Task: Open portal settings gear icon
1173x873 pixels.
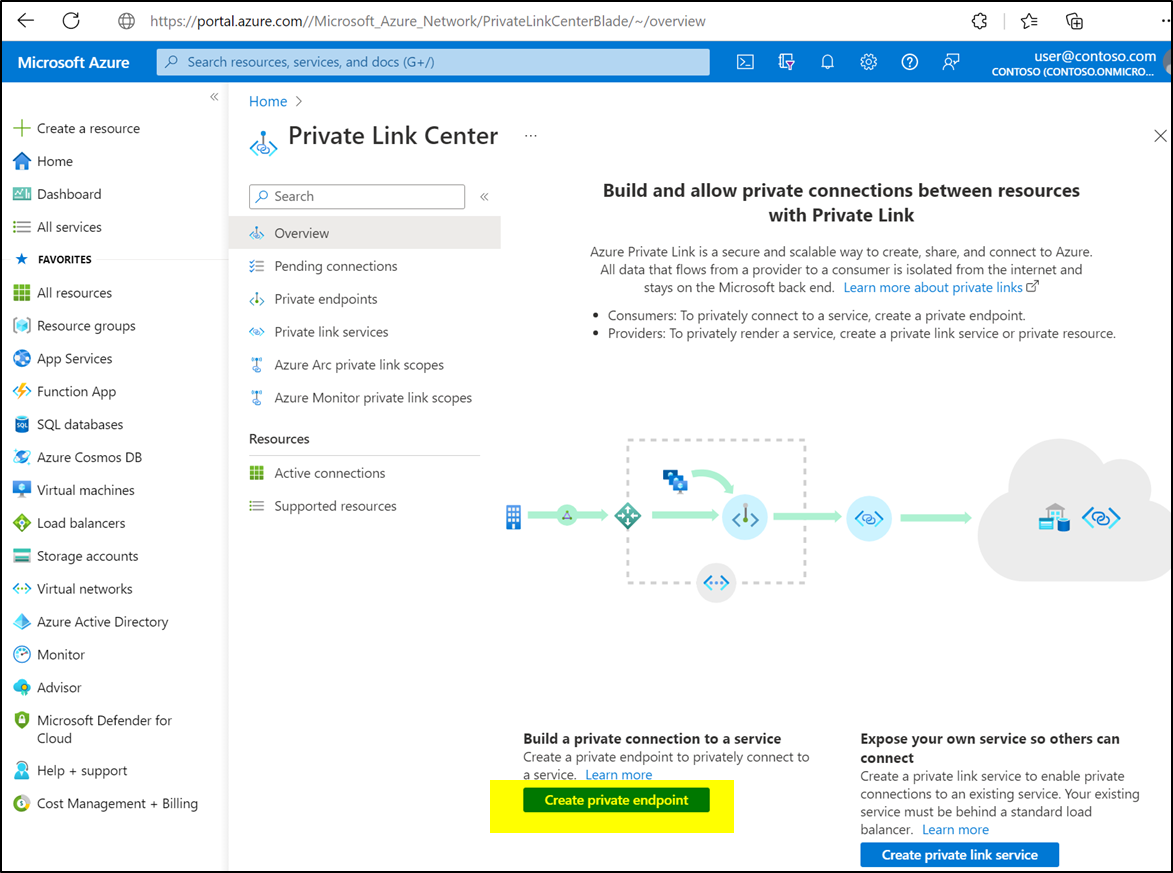Action: coord(868,62)
